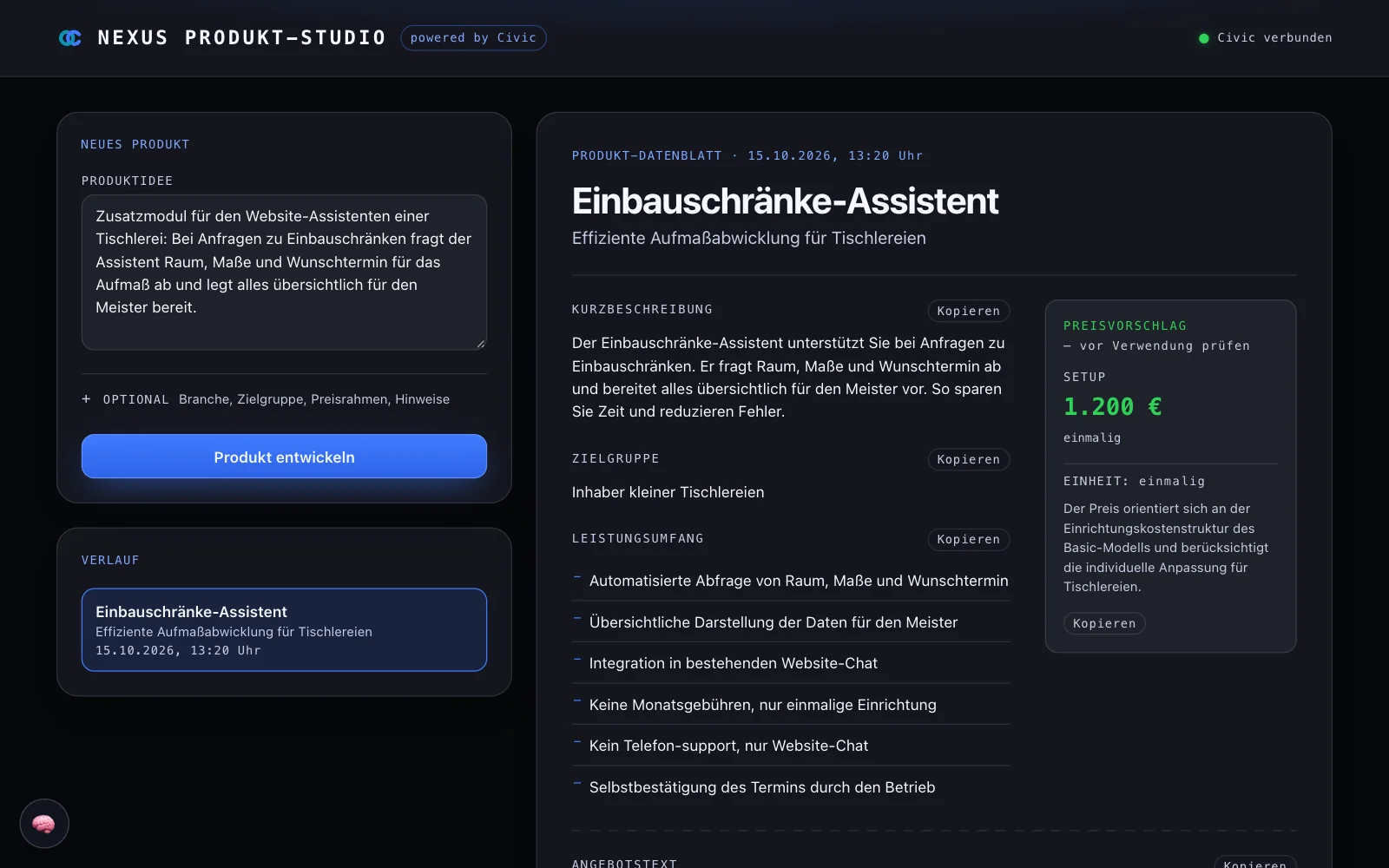Click the 'Civic verbunden' status label
Screen dimensions: 1389x868
point(1274,38)
